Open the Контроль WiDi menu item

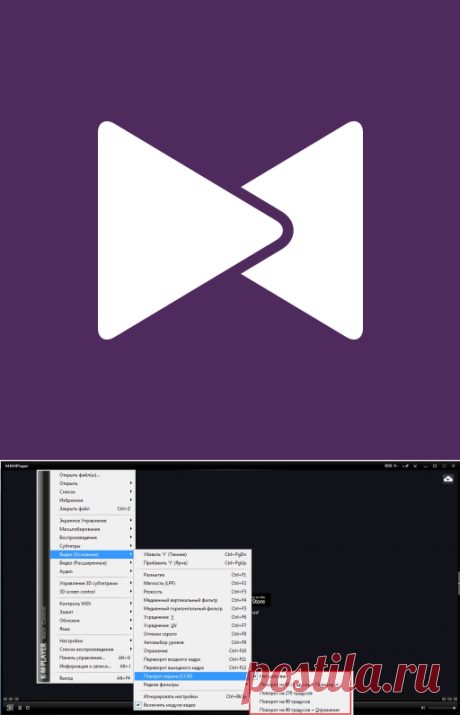coord(93,603)
